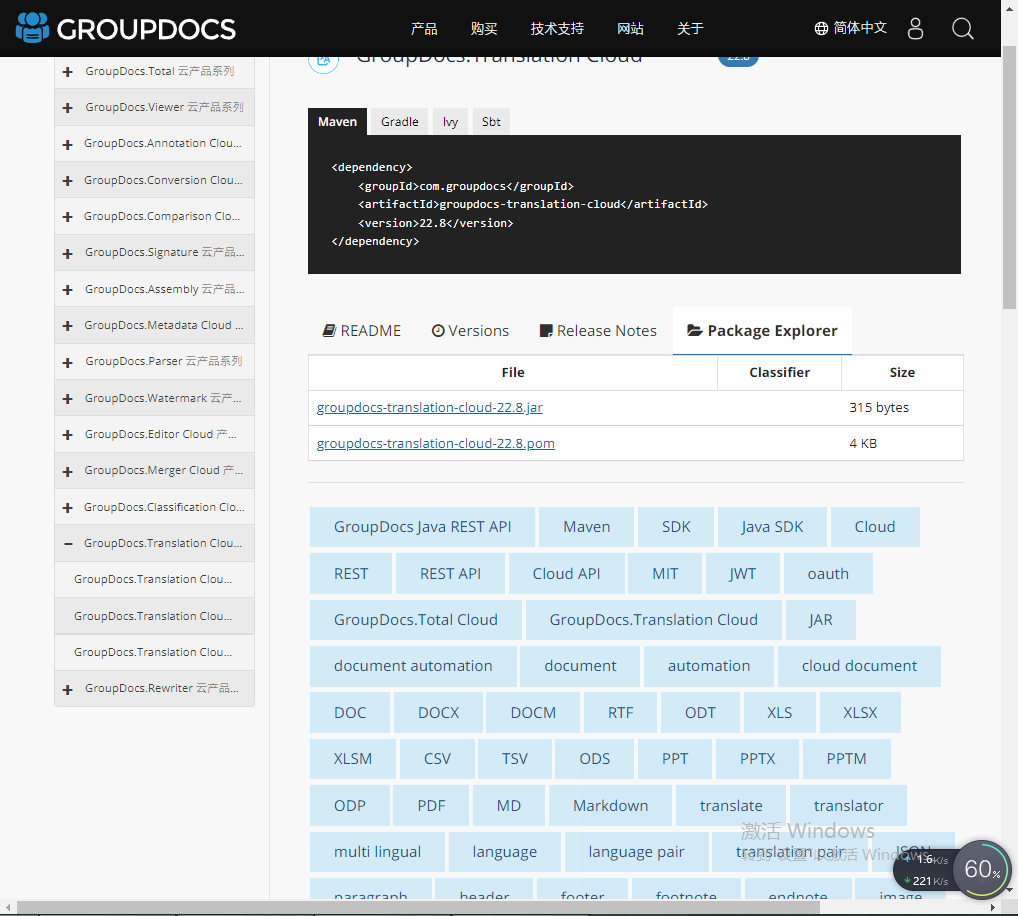Click the GroupDocs Java REST API tag
Image resolution: width=1018 pixels, height=916 pixels.
[423, 527]
